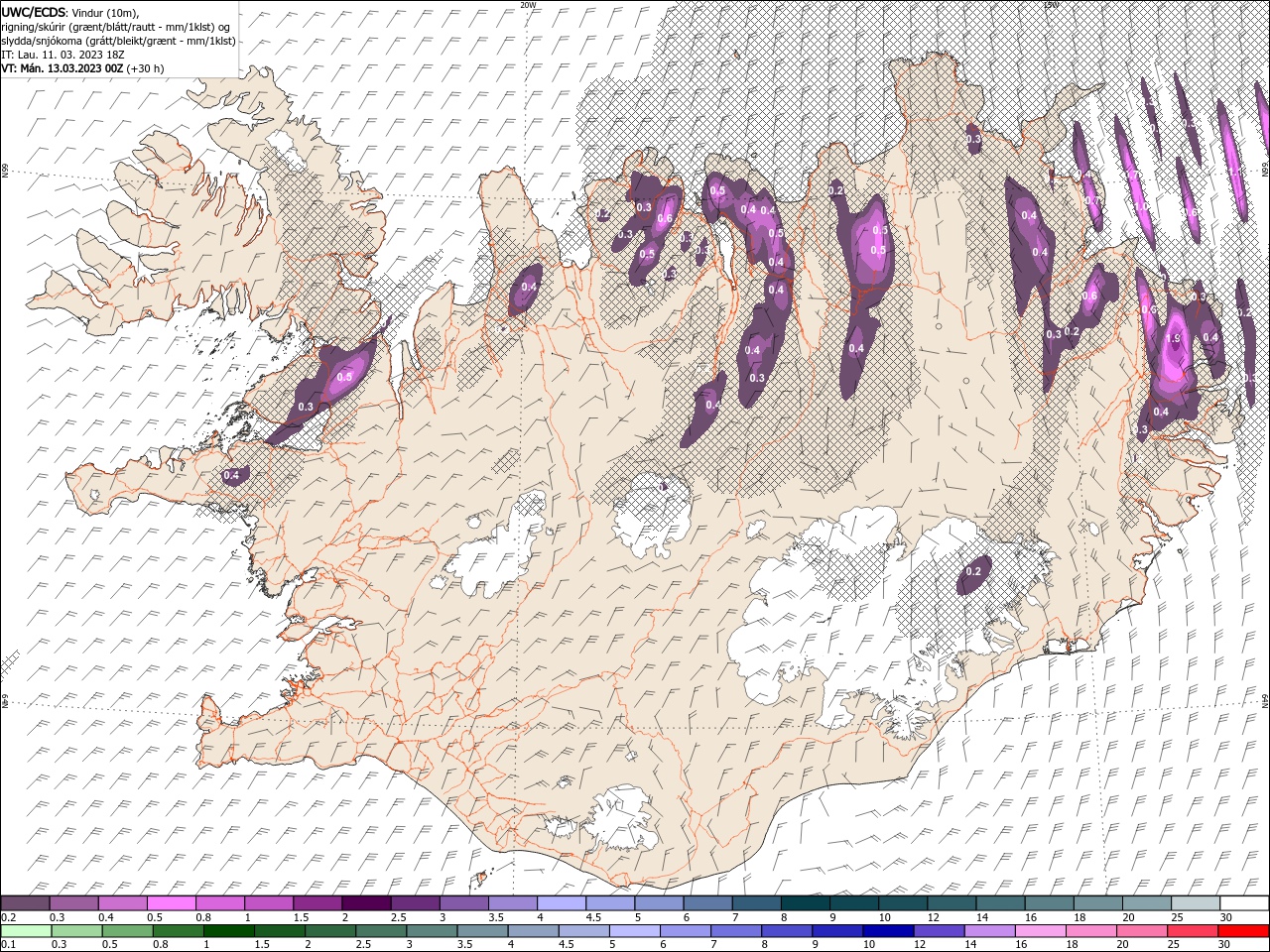Click the 0.3 contour label near northeast coast top

click(x=973, y=140)
